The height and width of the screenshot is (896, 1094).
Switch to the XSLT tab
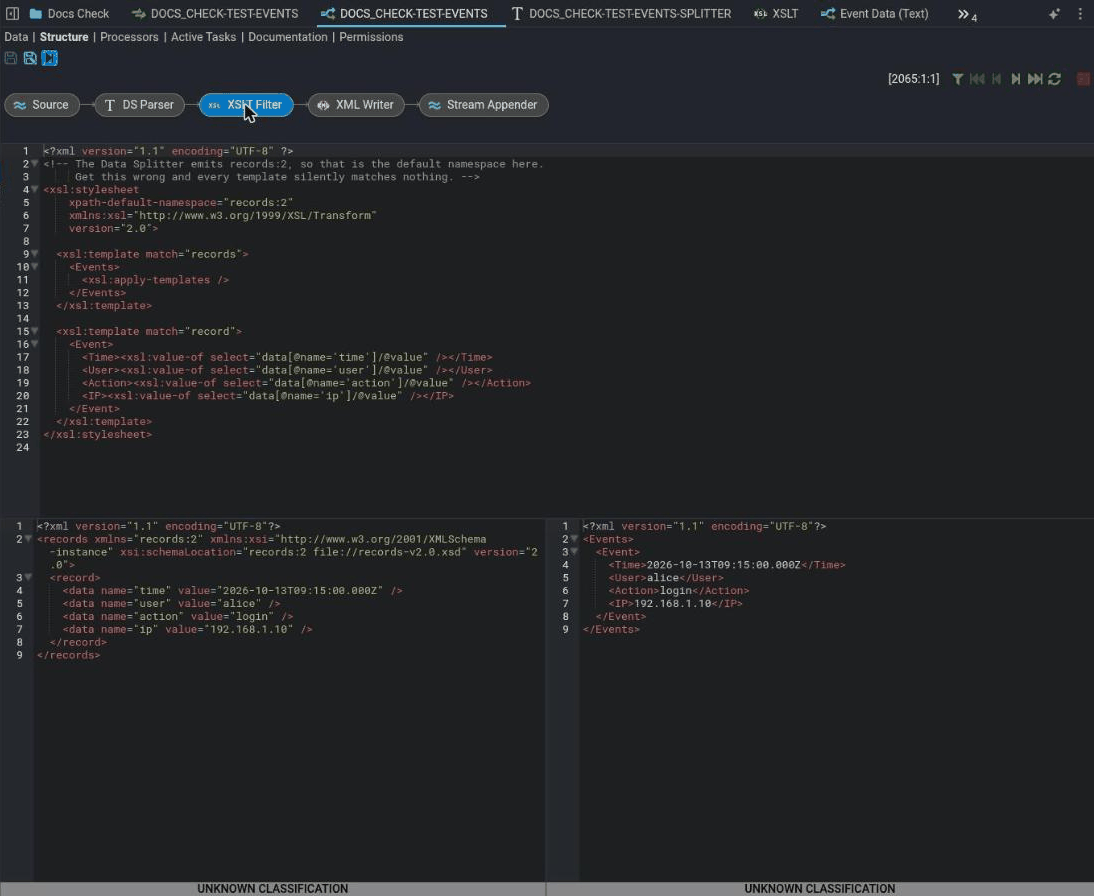(x=776, y=13)
